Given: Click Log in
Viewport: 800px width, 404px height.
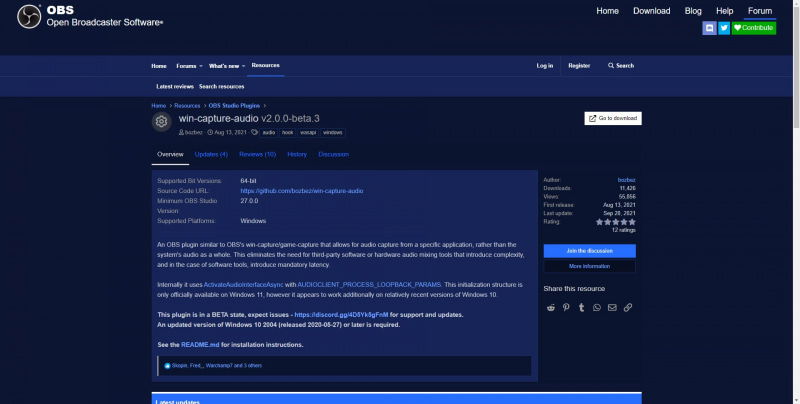Looking at the screenshot, I should click(544, 66).
